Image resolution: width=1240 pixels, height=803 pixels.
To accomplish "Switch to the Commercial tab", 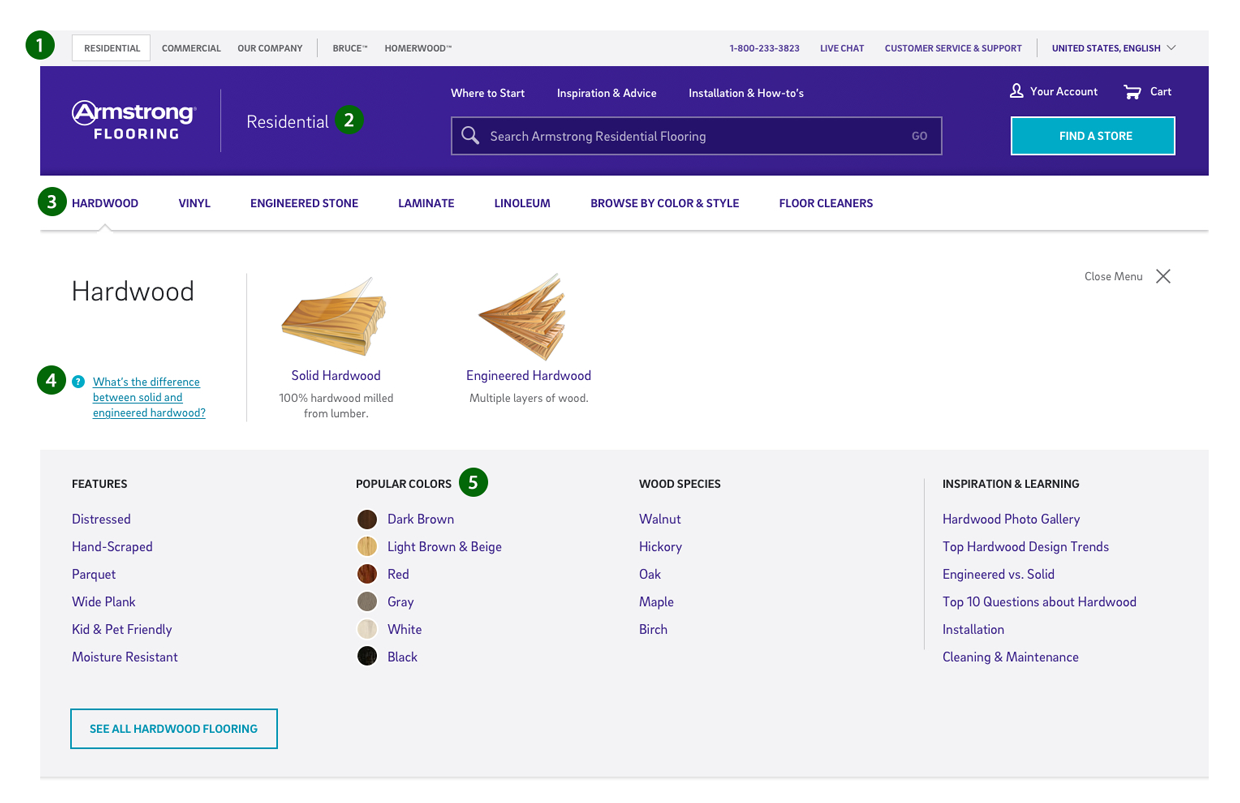I will 191,48.
